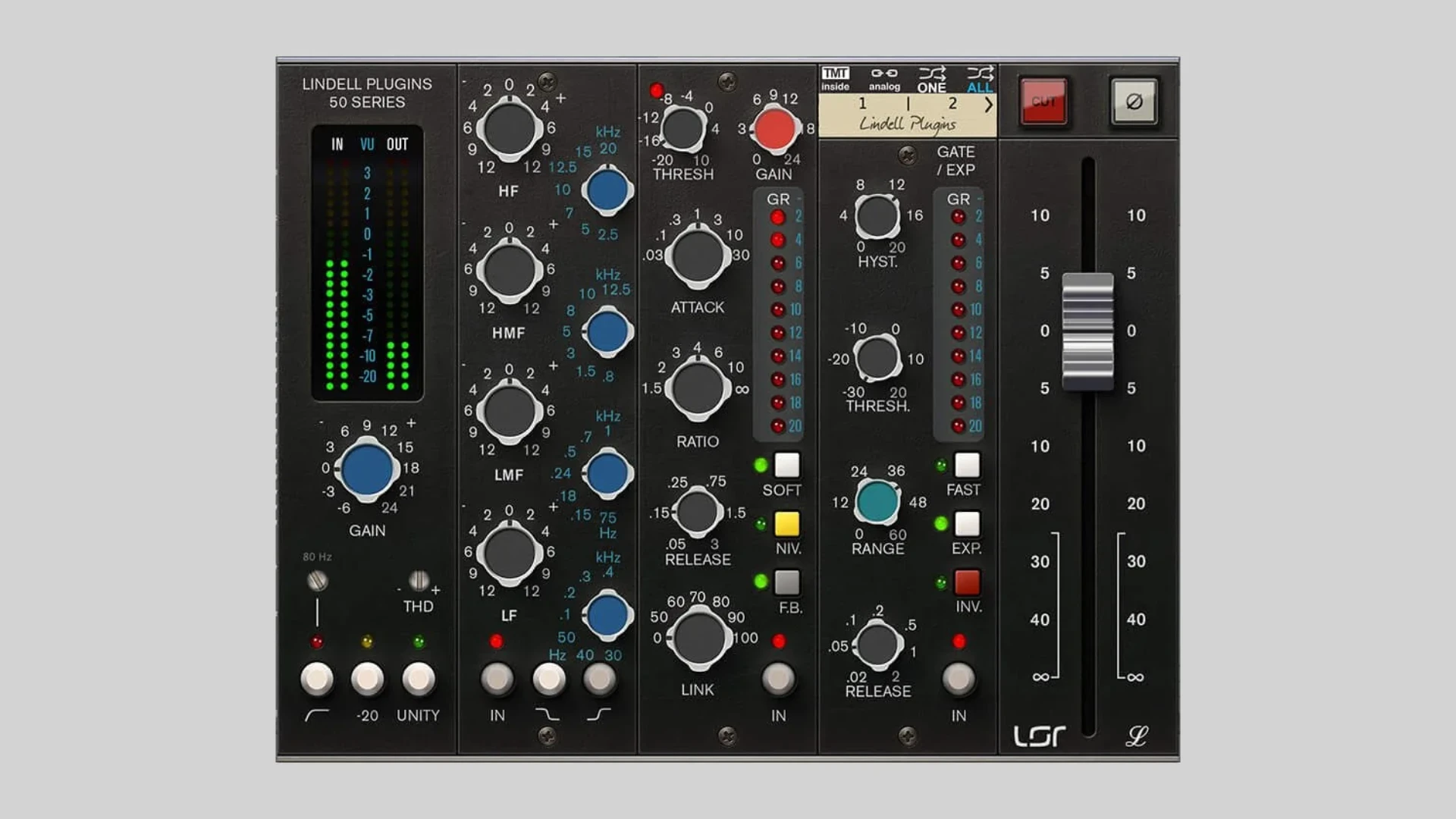Click the compressor ATTACK knob
Screen dimensions: 1456x819
[x=698, y=256]
